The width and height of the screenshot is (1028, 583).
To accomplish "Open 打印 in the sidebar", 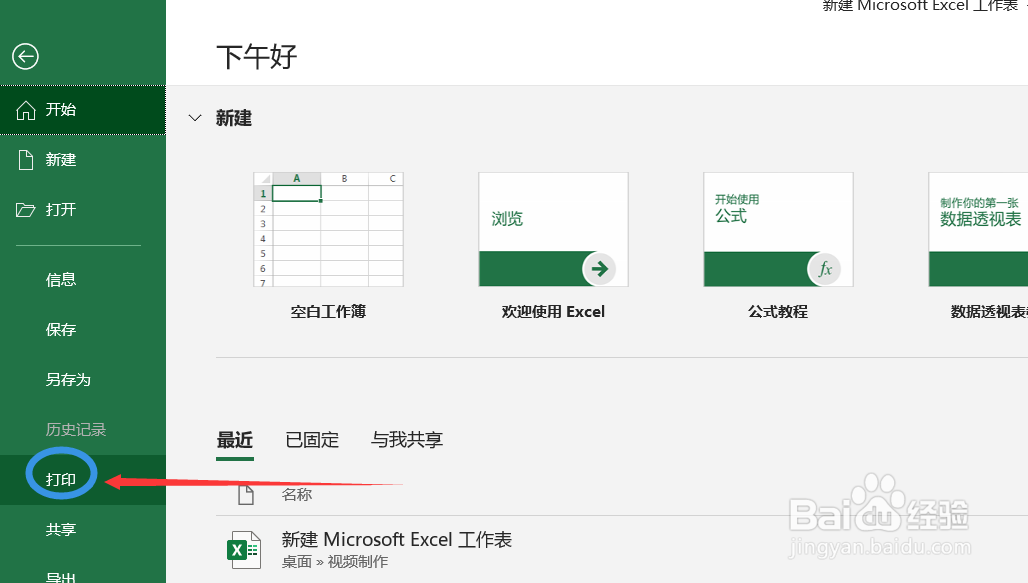I will (83, 479).
